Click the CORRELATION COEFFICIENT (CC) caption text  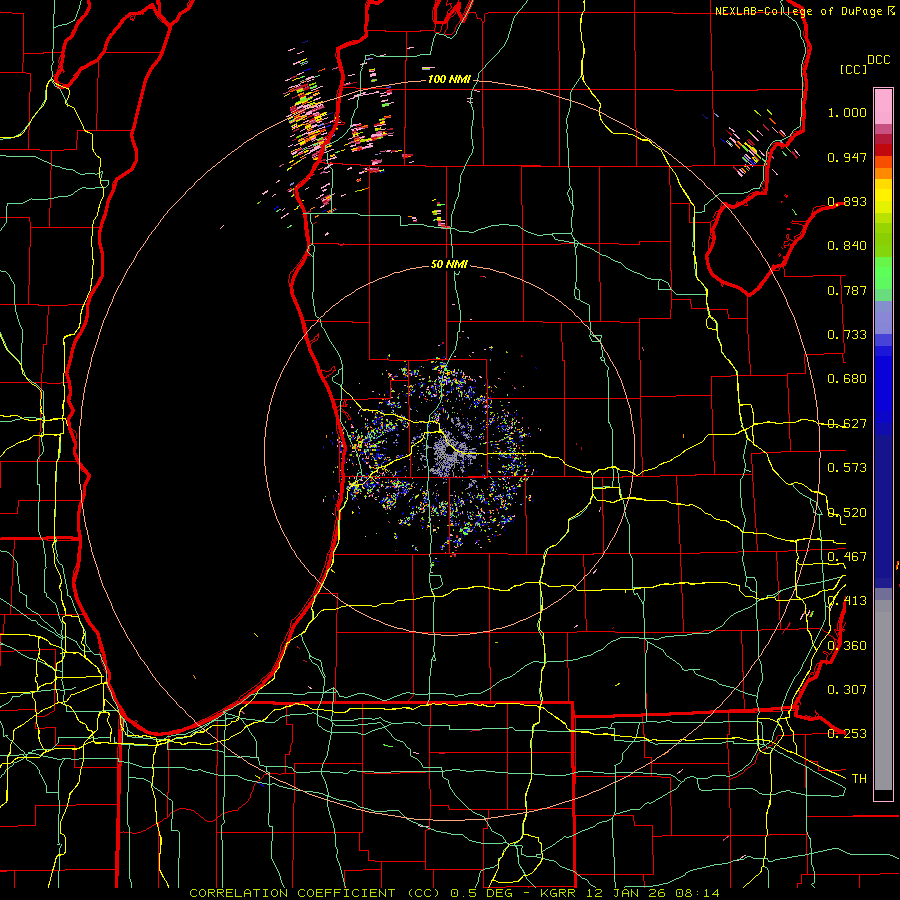(315, 893)
